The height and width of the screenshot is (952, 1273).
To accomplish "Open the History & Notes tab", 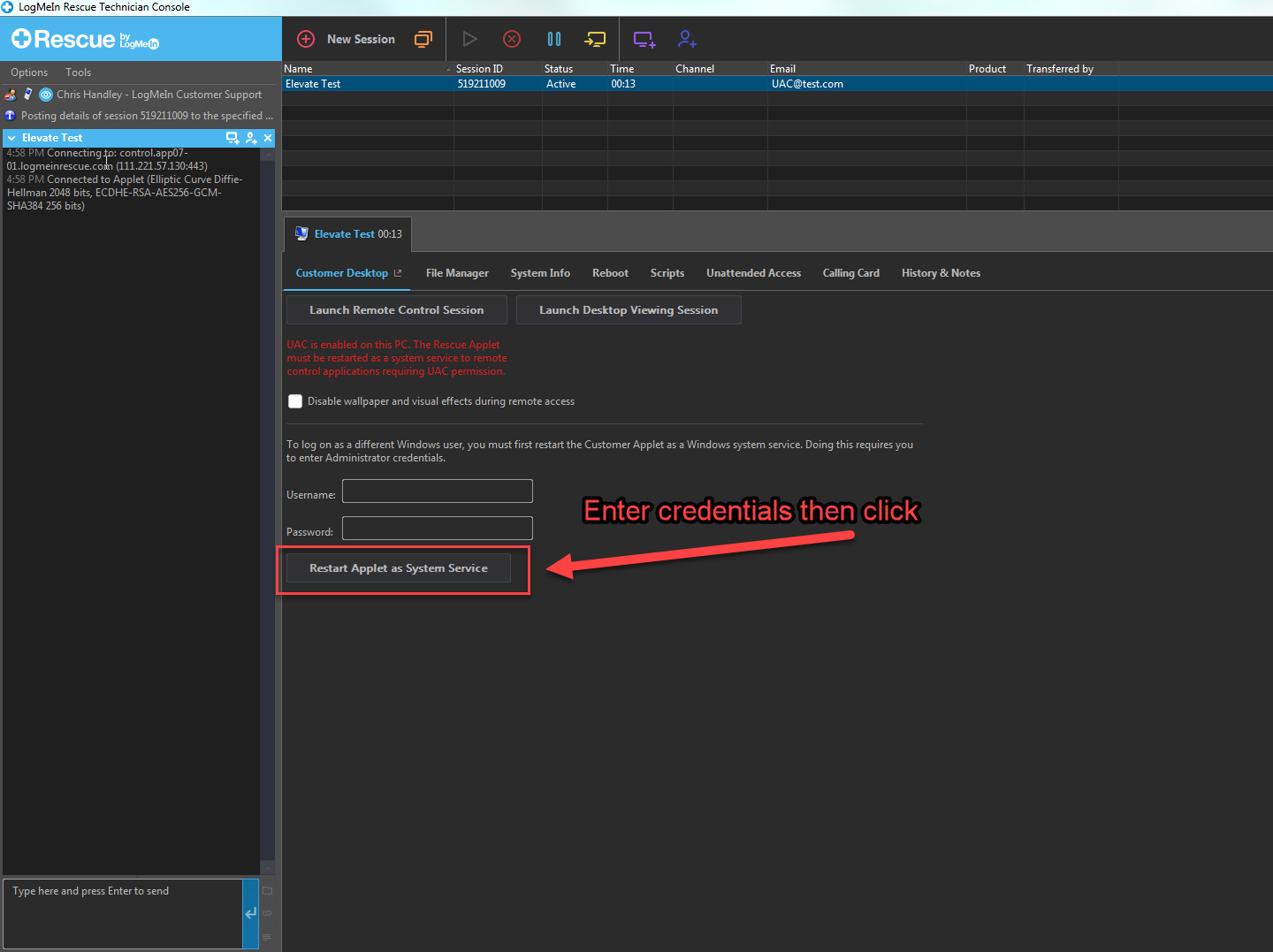I will tap(941, 273).
